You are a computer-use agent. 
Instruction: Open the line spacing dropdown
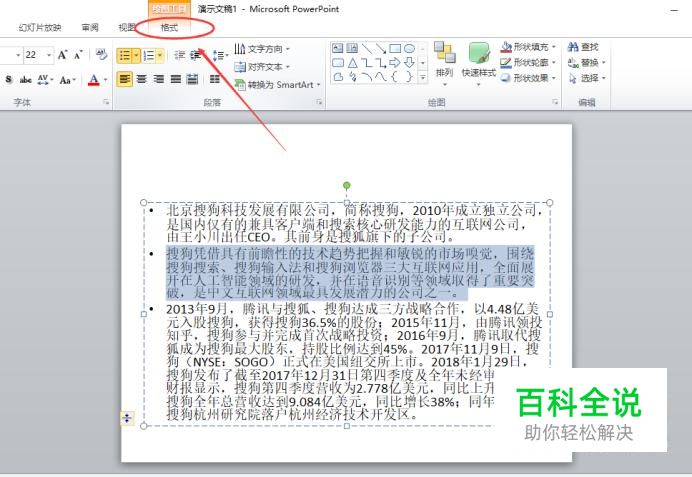pos(220,55)
